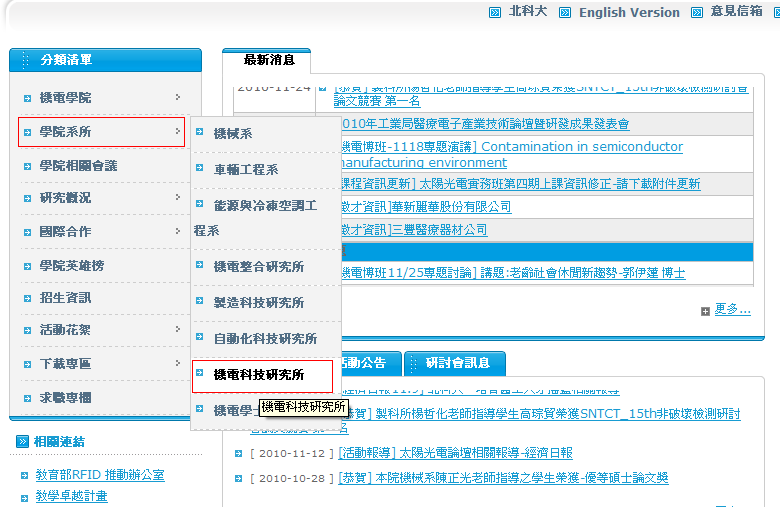Open the 華新麗華股份有限公司 recruitment link
780x507 pixels.
(426, 207)
